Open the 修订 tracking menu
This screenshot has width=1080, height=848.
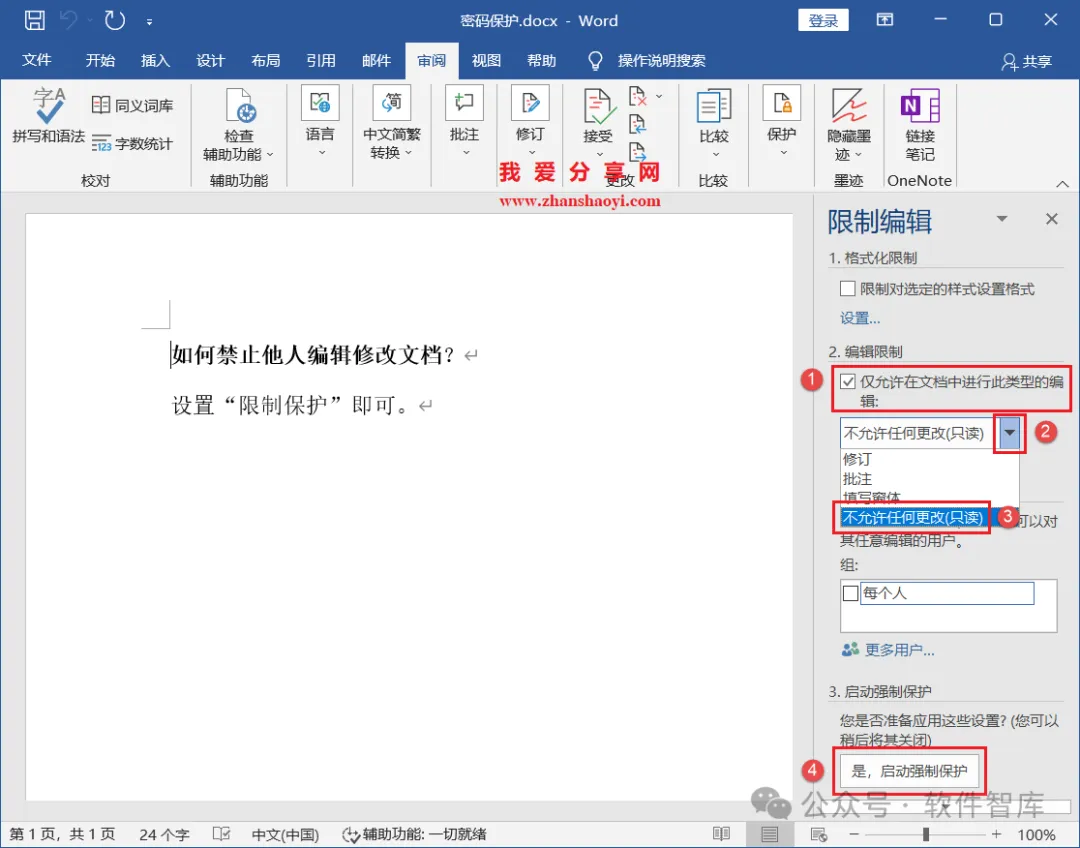coord(530,120)
